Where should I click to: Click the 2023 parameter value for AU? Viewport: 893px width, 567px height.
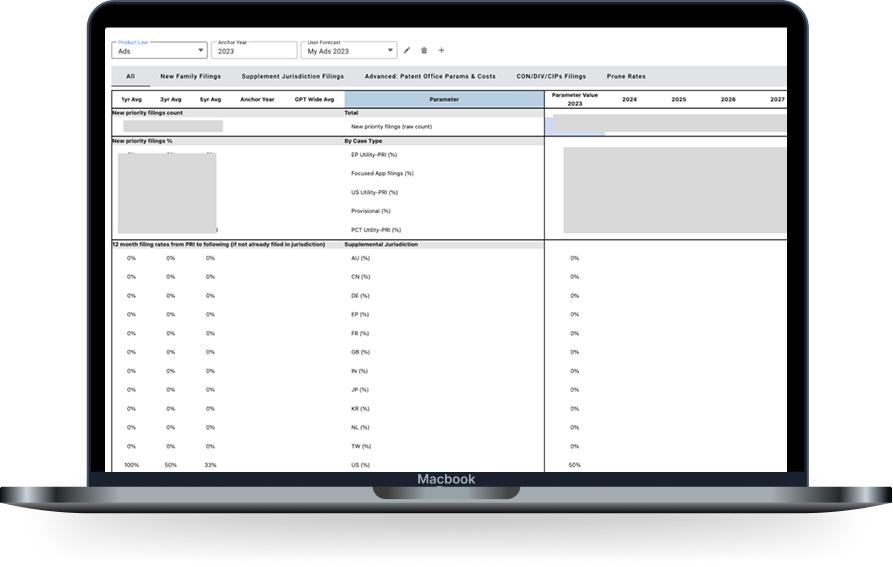[575, 258]
